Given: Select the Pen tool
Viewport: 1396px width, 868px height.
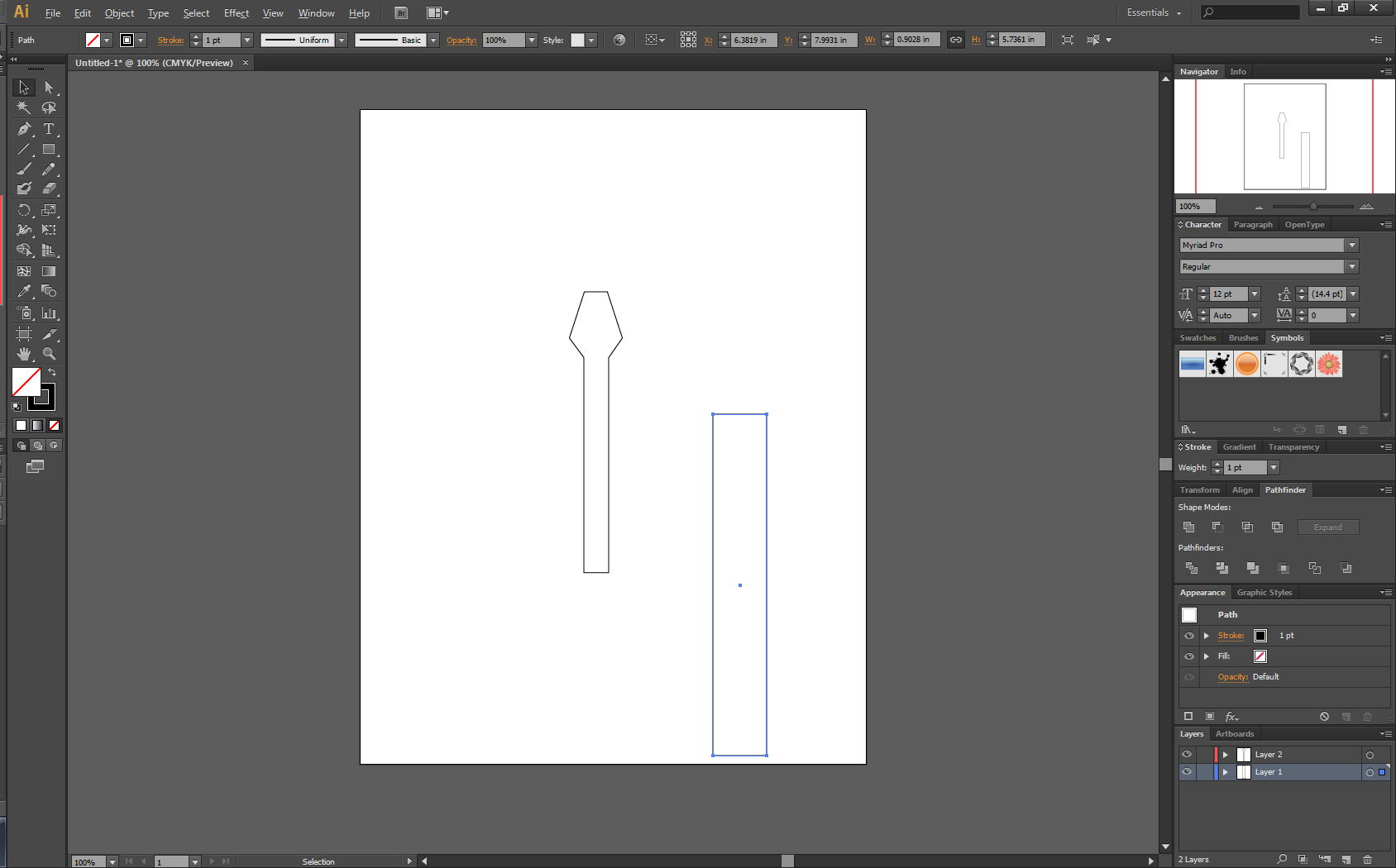Looking at the screenshot, I should coord(23,130).
